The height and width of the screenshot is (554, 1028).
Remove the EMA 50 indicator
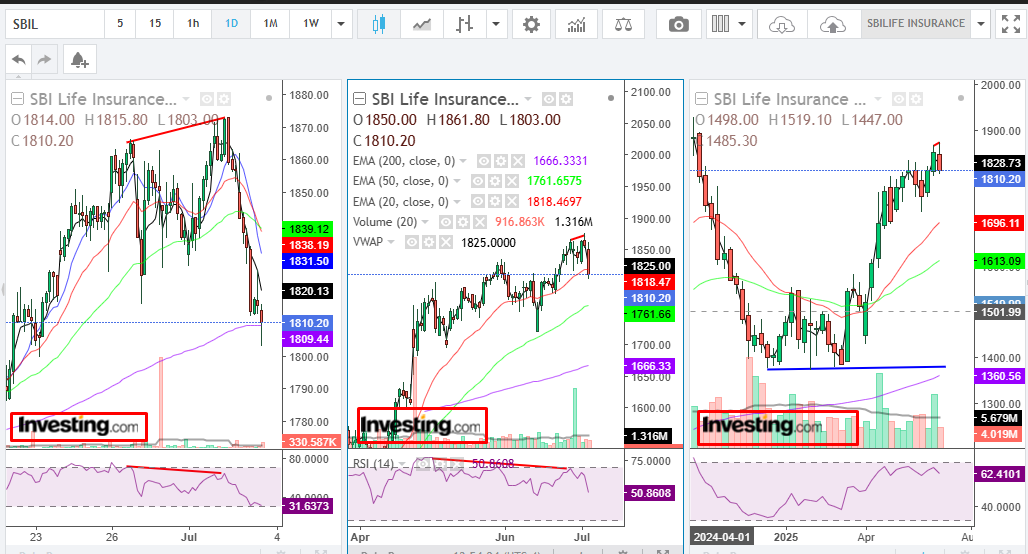(511, 181)
